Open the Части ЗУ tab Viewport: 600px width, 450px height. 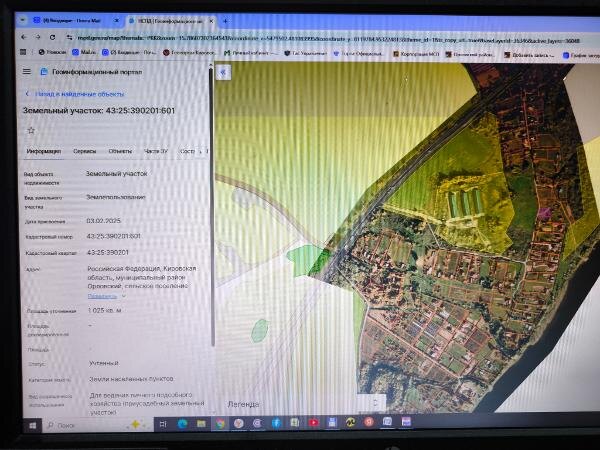coord(156,151)
